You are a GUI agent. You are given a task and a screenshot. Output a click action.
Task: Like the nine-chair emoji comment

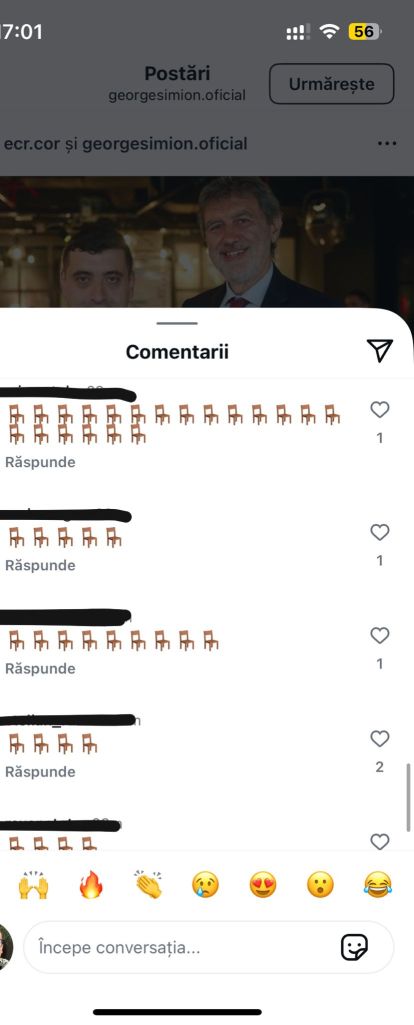click(x=379, y=635)
